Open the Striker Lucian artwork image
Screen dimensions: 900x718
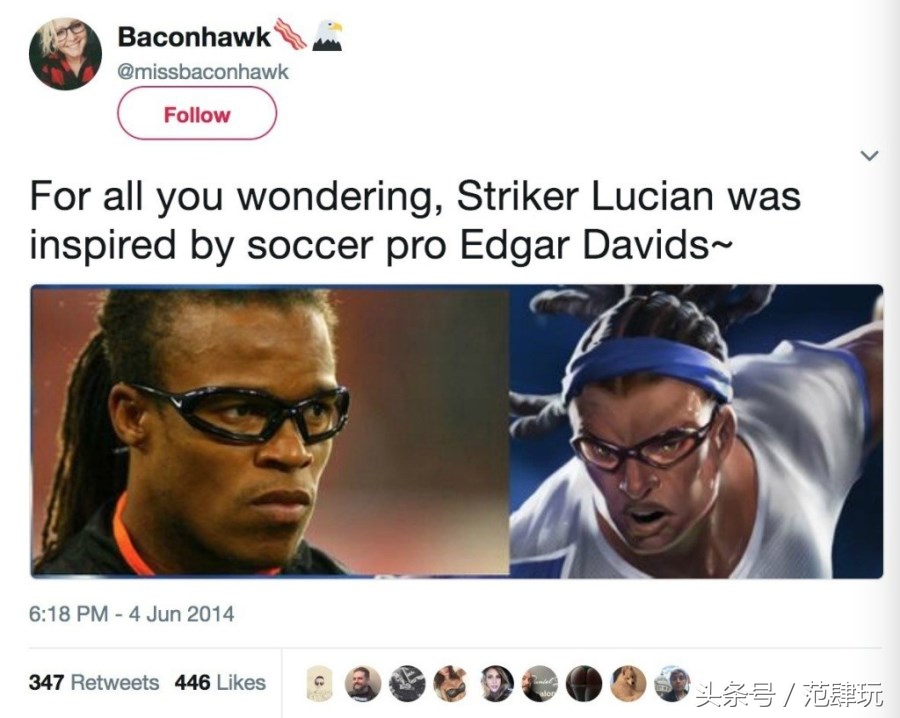pos(696,431)
